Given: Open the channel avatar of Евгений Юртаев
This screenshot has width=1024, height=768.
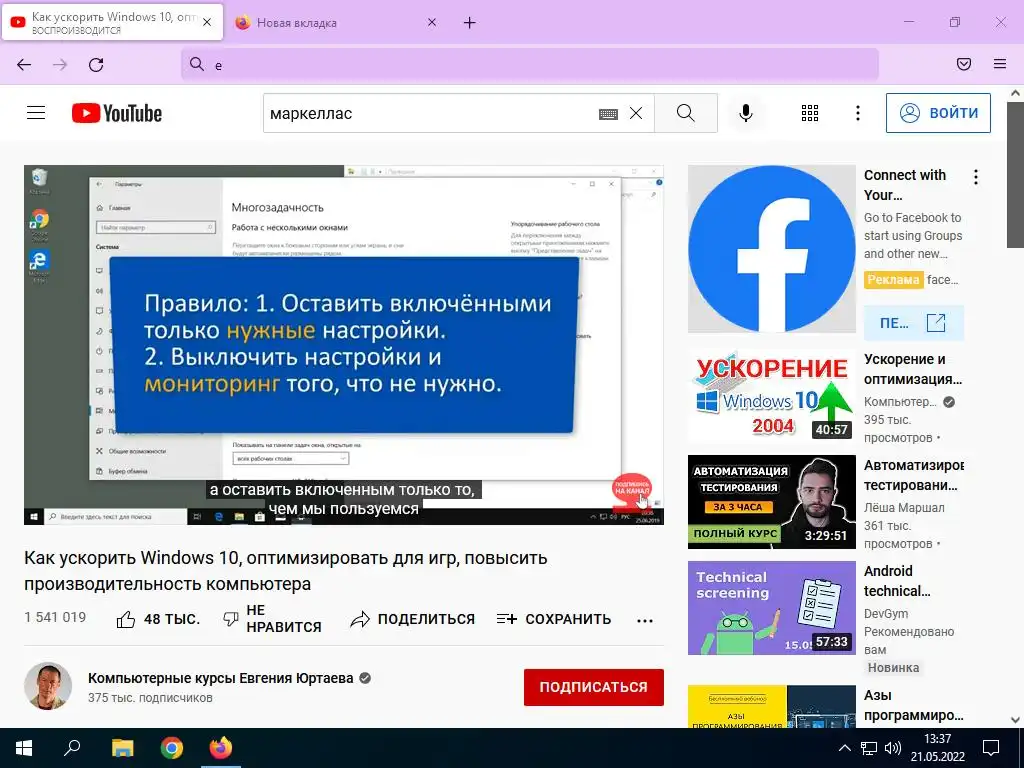Looking at the screenshot, I should pos(48,686).
